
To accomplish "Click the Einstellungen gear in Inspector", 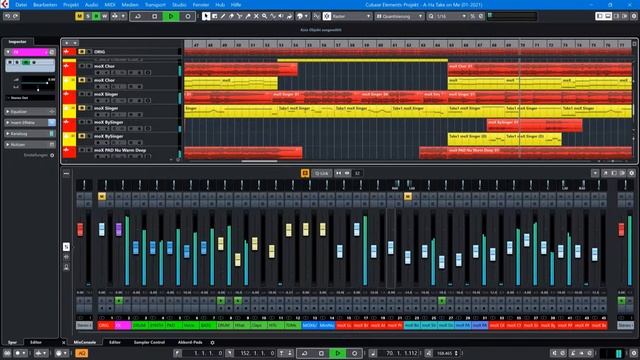I will pos(52,155).
